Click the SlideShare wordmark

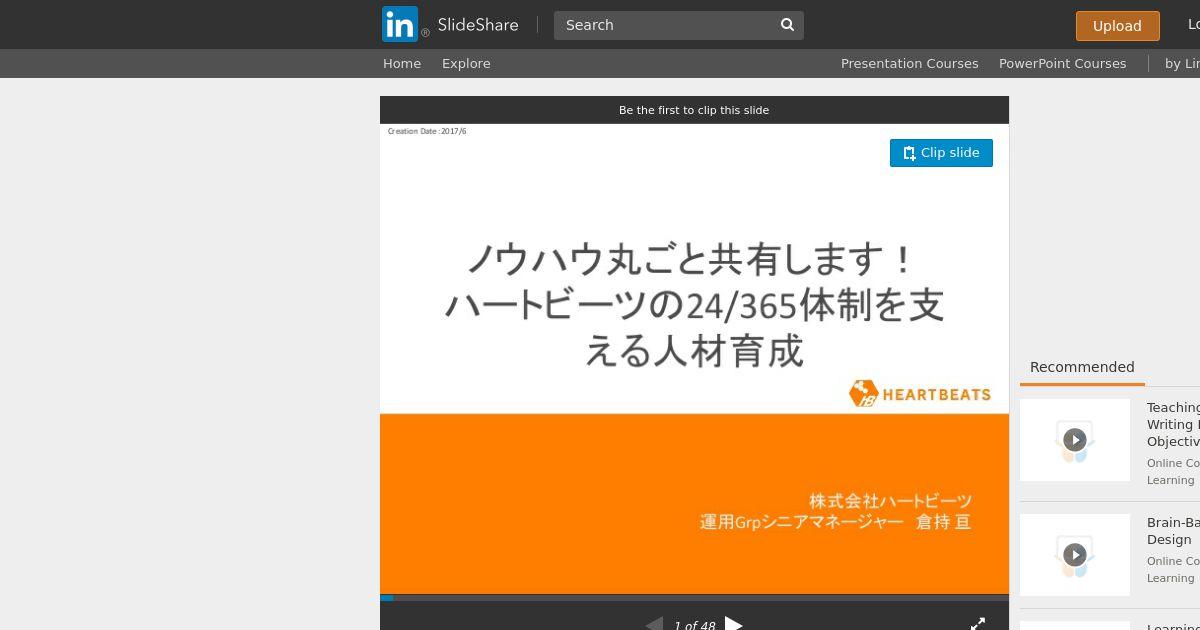click(x=478, y=25)
